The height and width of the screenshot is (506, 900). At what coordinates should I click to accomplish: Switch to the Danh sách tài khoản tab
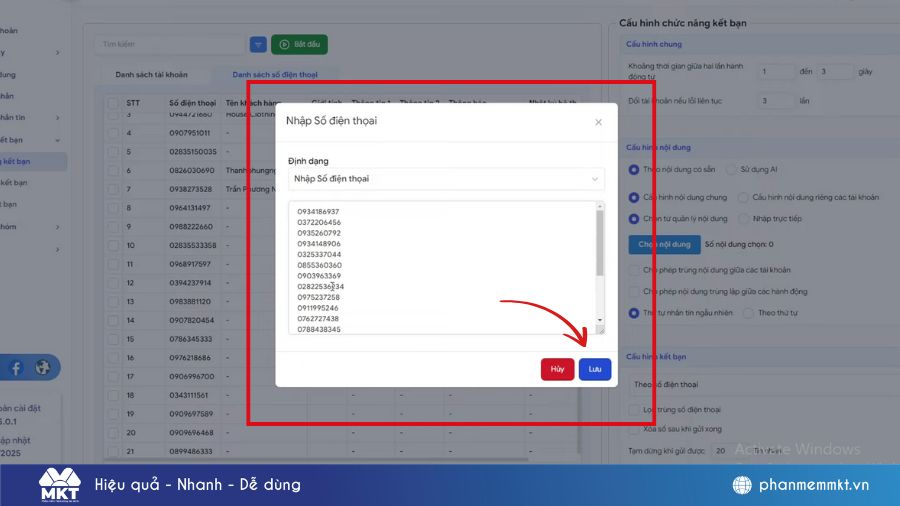(x=151, y=75)
